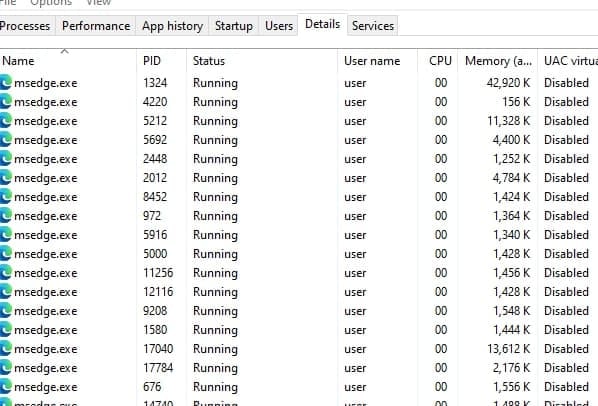Select the memory value 42,920 K

[x=508, y=83]
